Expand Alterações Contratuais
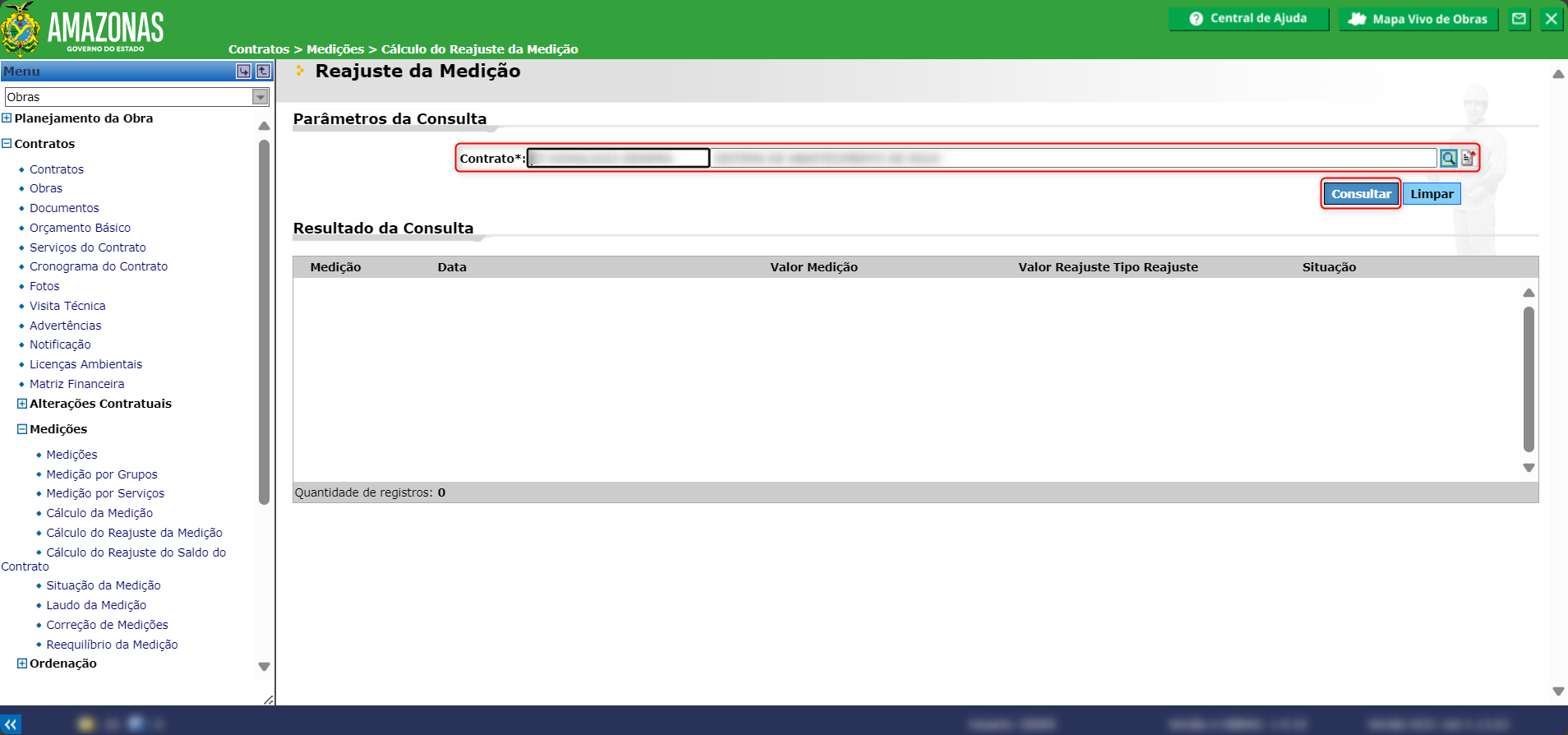The image size is (1568, 735). click(x=22, y=404)
